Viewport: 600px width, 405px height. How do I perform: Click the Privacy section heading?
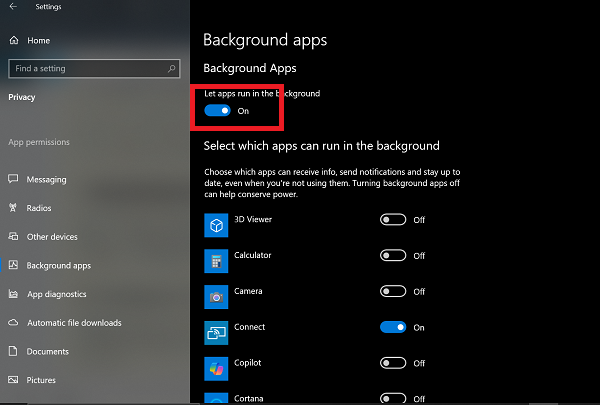[x=22, y=97]
